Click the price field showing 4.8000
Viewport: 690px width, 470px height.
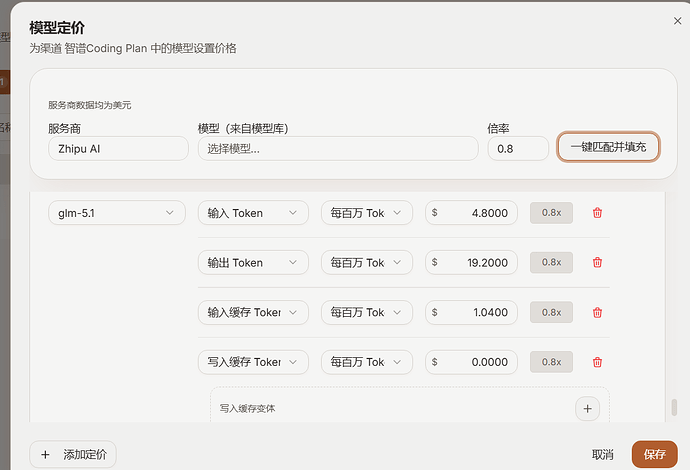[x=471, y=213]
